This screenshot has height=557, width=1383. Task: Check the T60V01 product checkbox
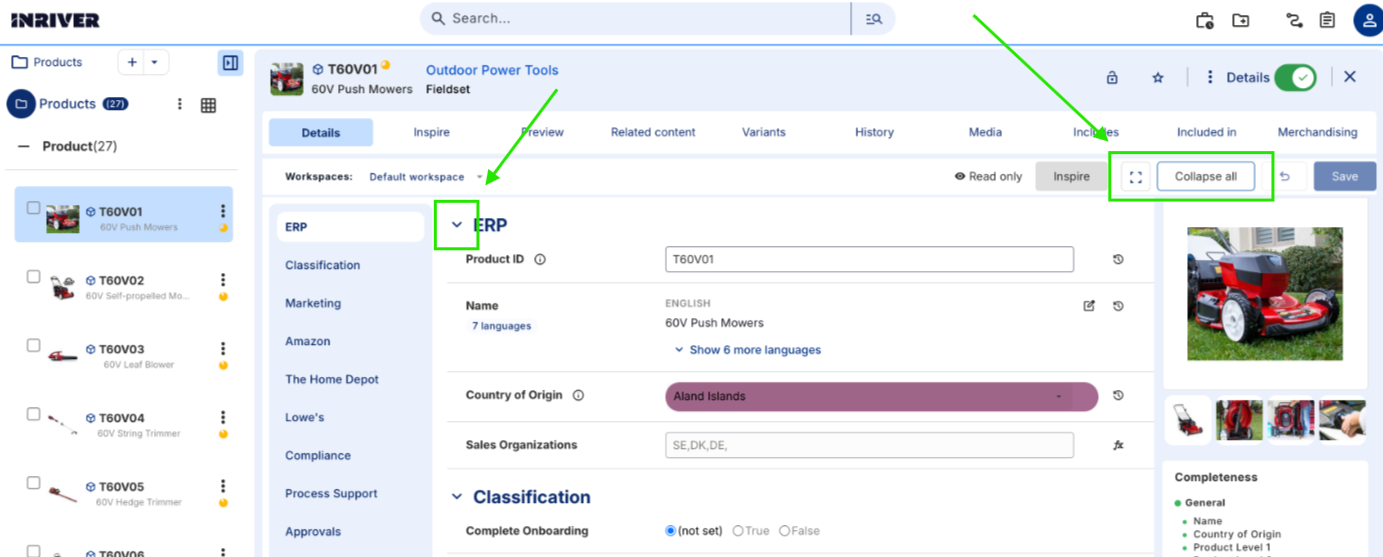33,209
